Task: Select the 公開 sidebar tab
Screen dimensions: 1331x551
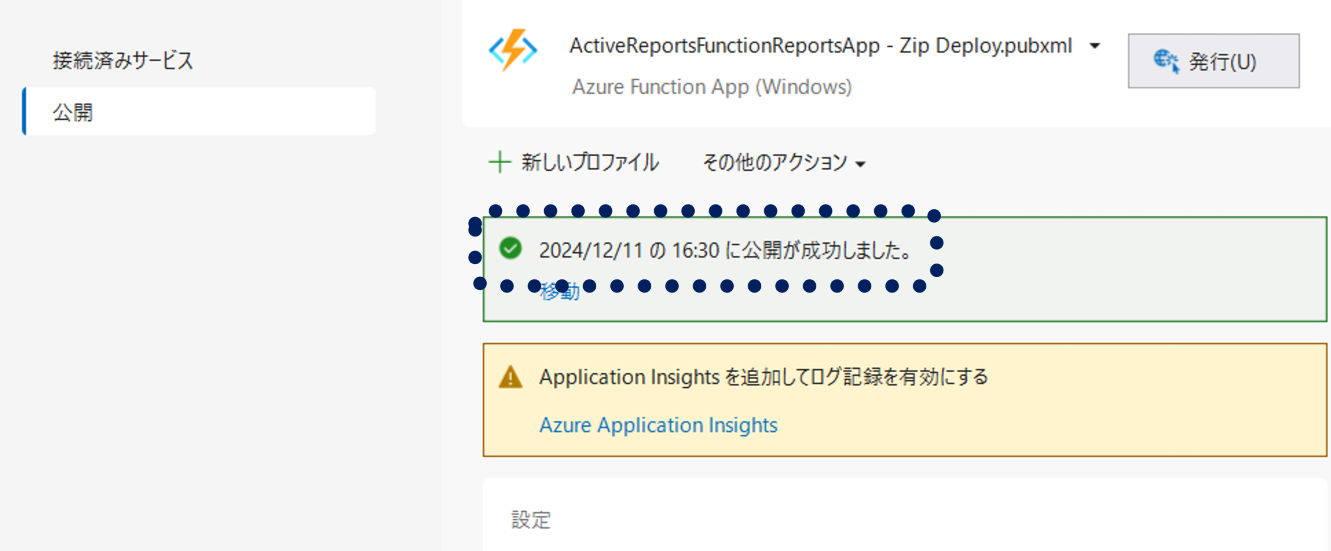Action: (x=199, y=112)
